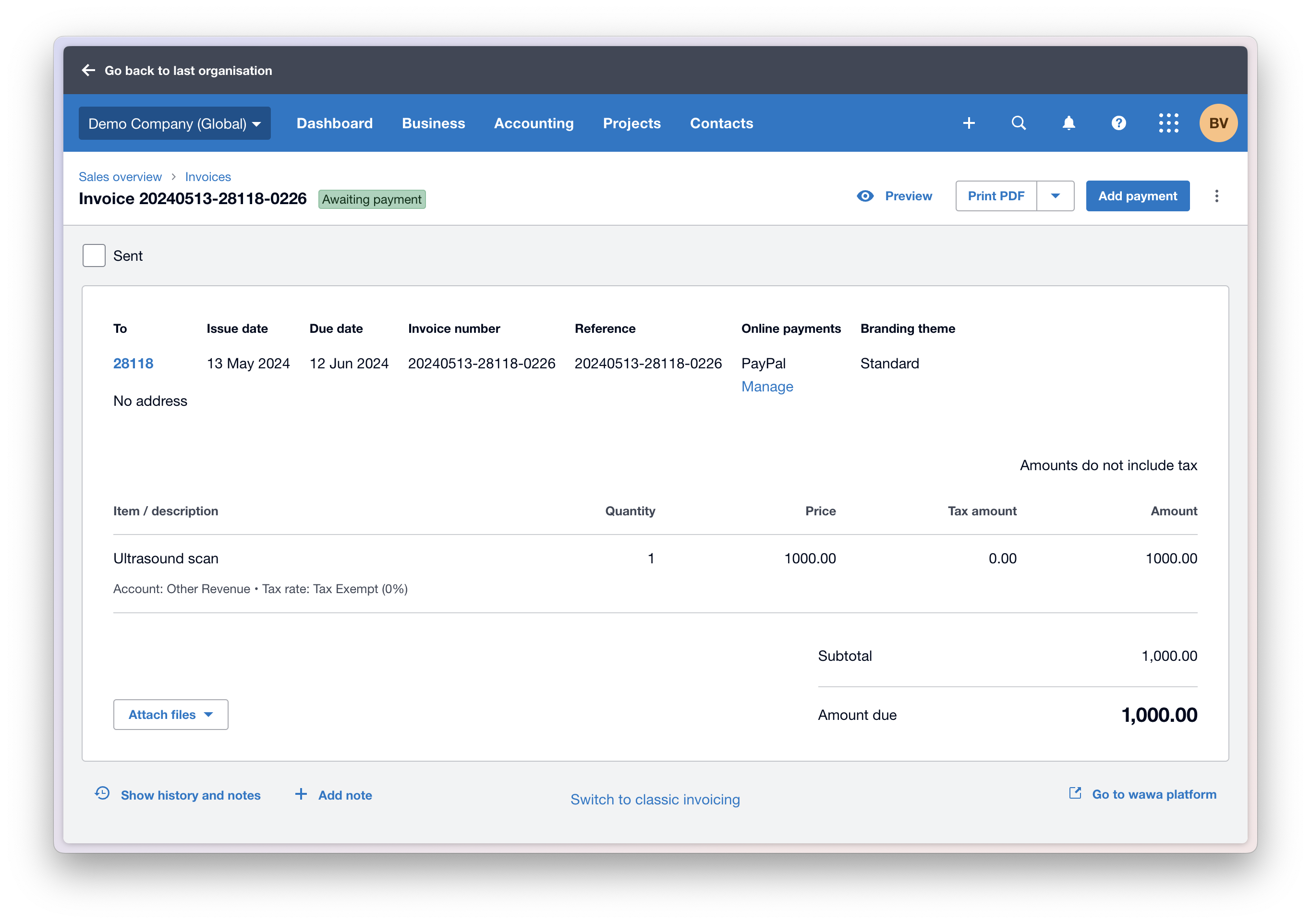Open search with the magnifier icon
The image size is (1311, 924).
point(1018,123)
